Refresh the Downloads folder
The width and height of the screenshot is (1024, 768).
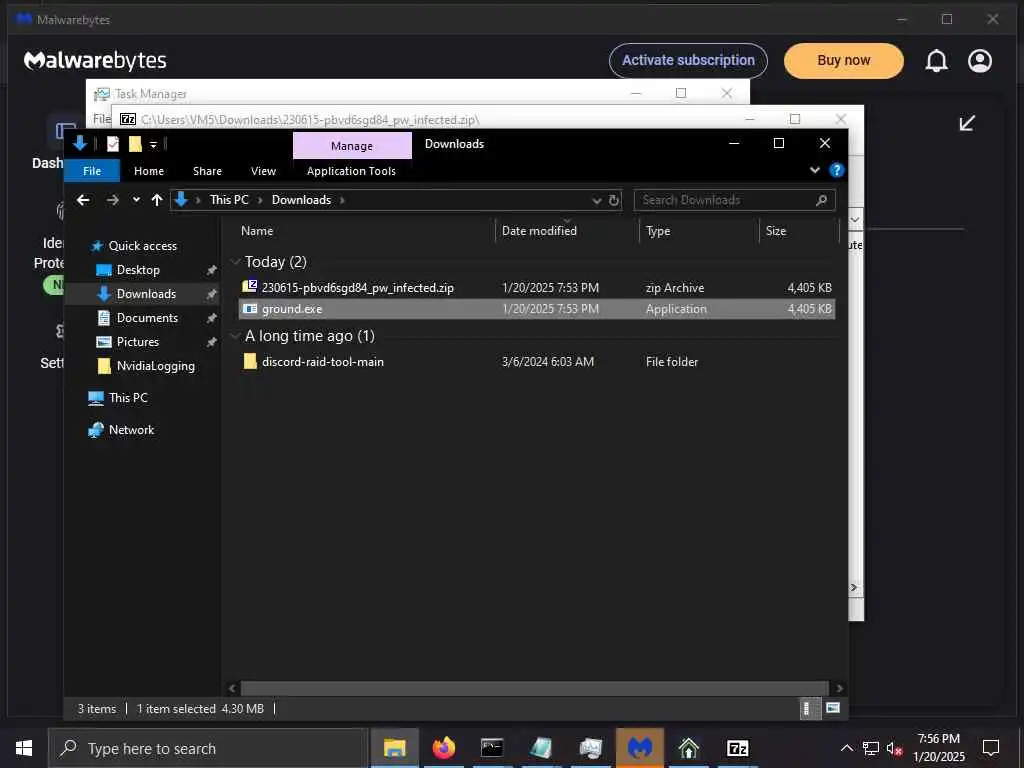(x=613, y=200)
